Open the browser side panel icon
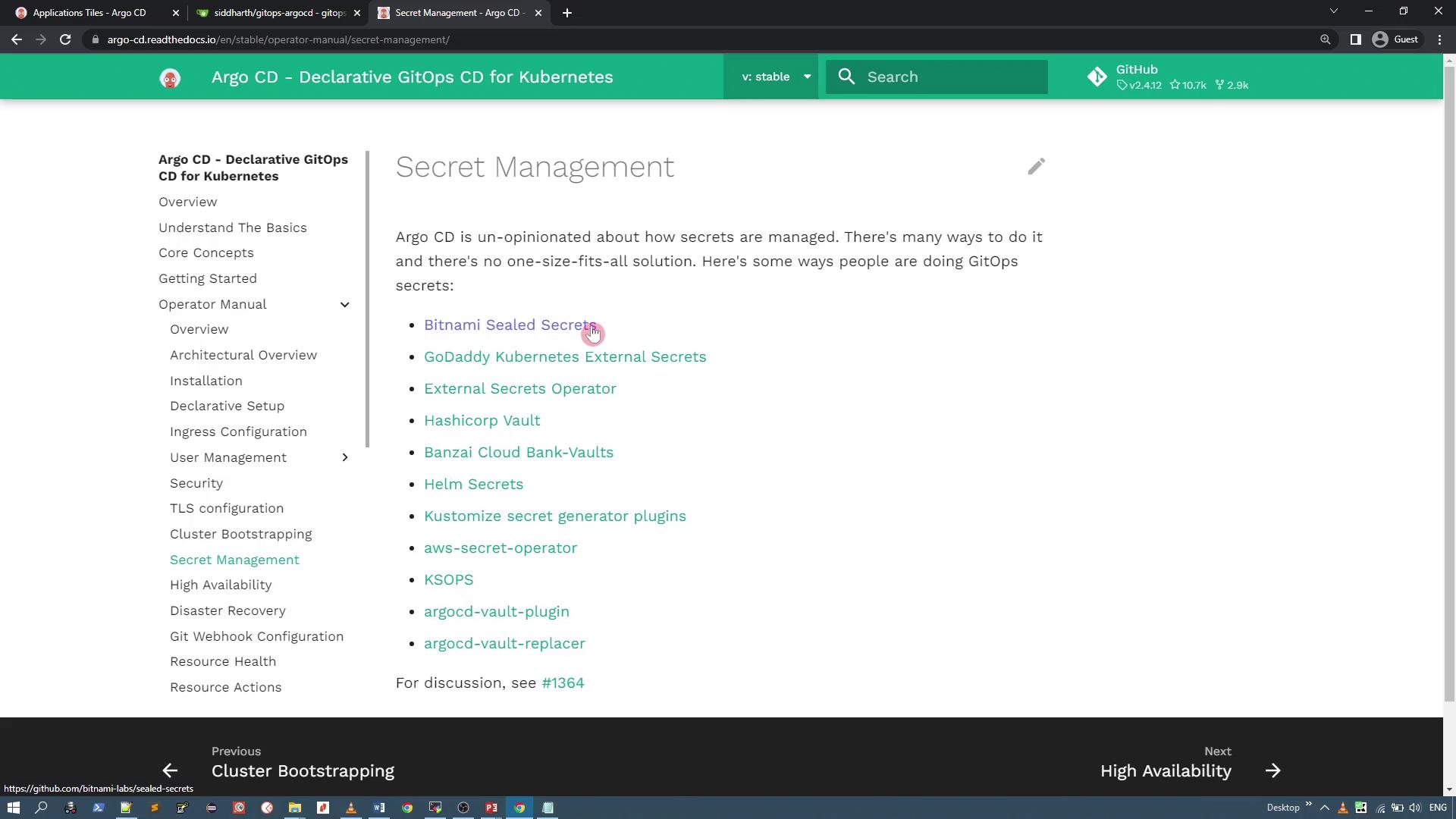Screen dimensions: 1456x819 pos(1355,39)
